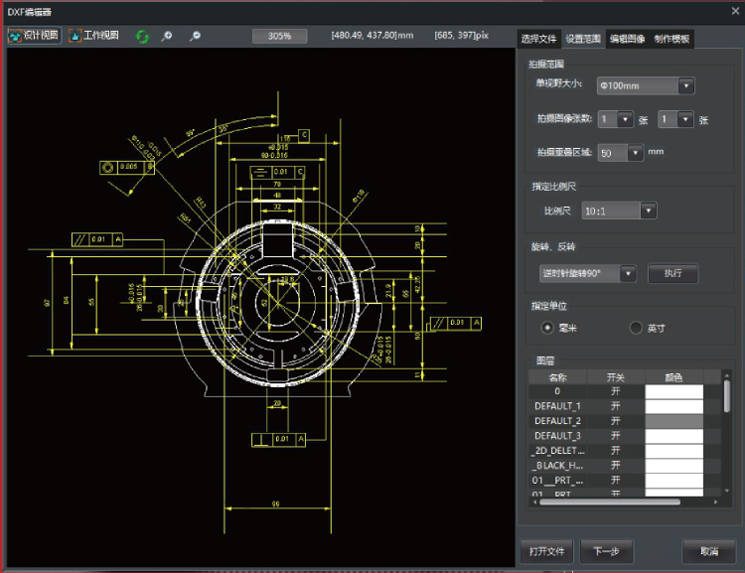This screenshot has height=573, width=745.
Task: Toggle 开关 for layer _2D_DELET...
Action: (x=616, y=450)
